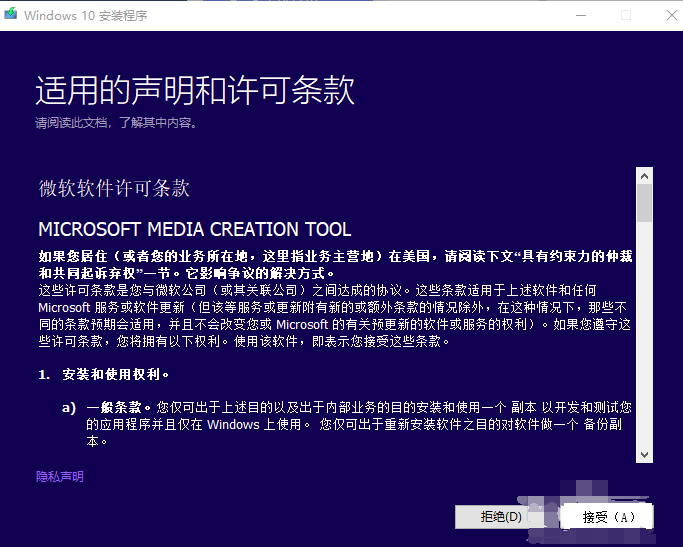Decline the license terms with 拒绝(D)
This screenshot has height=547, width=683.
[x=501, y=516]
